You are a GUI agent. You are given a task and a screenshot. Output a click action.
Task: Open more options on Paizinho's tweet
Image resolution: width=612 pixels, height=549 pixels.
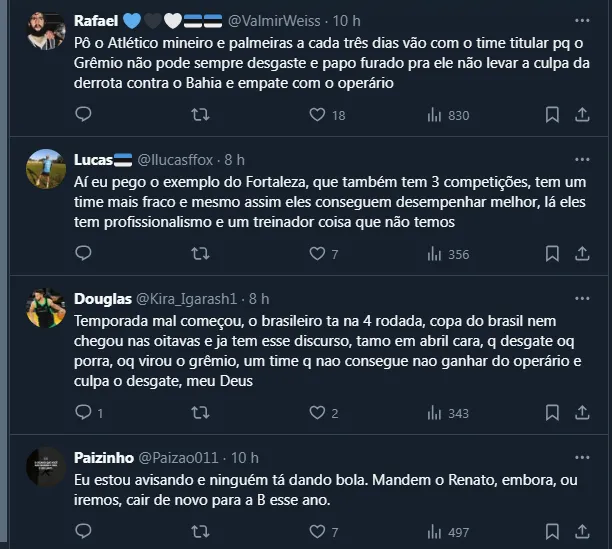point(582,457)
